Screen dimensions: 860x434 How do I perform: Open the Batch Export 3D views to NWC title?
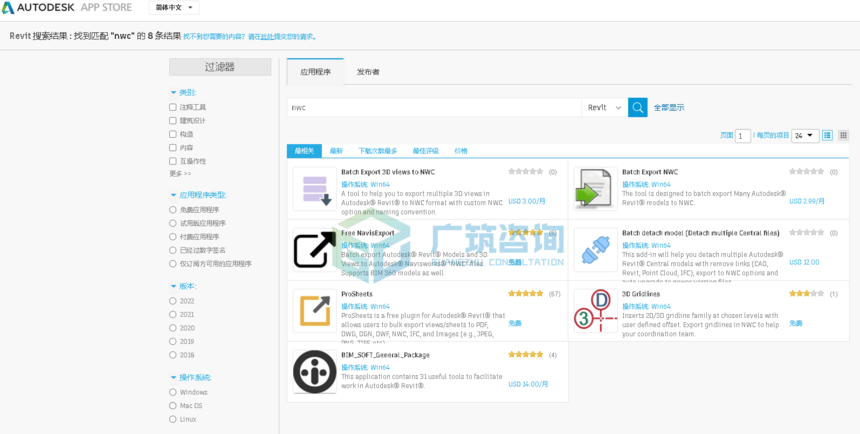(x=388, y=172)
